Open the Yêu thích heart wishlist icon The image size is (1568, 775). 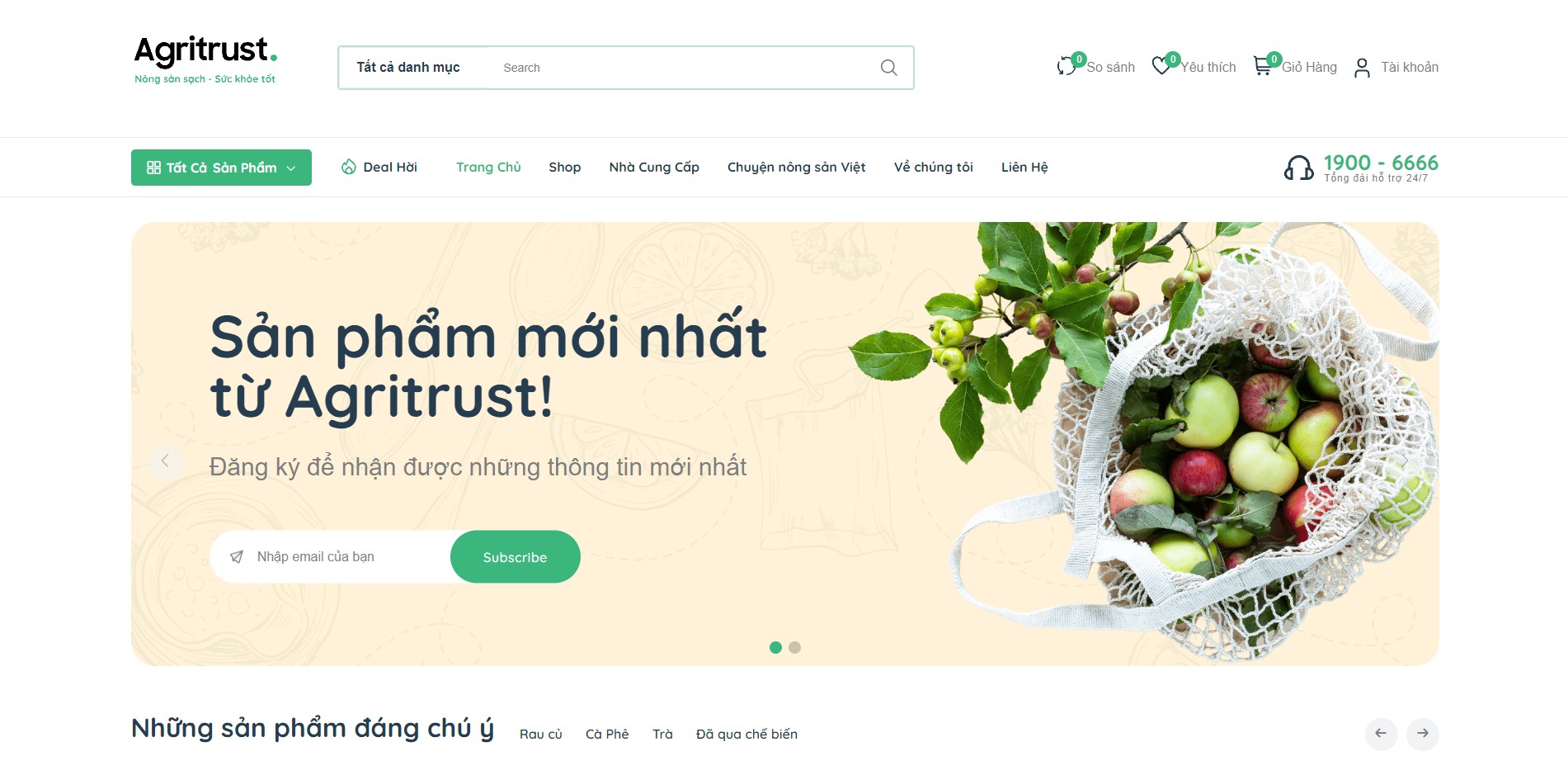[1161, 66]
